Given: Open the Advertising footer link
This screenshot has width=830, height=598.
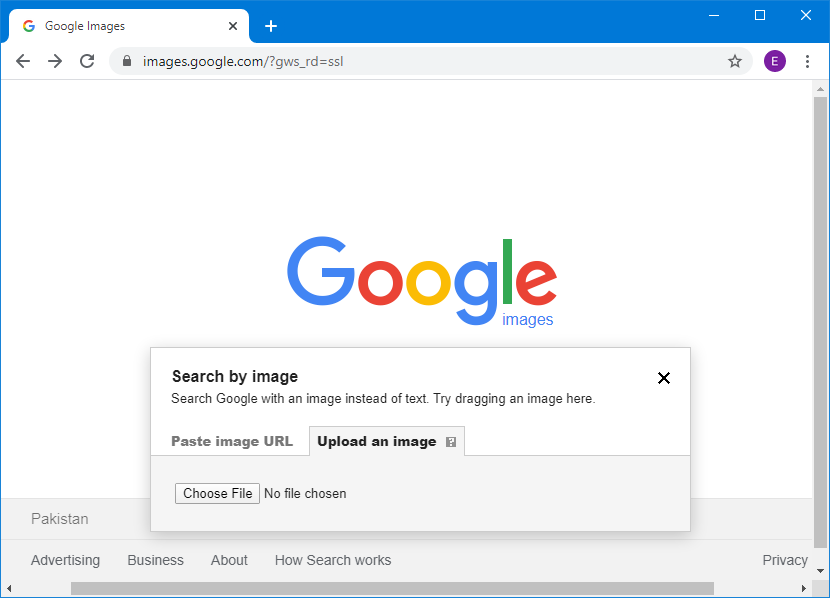Looking at the screenshot, I should [65, 560].
